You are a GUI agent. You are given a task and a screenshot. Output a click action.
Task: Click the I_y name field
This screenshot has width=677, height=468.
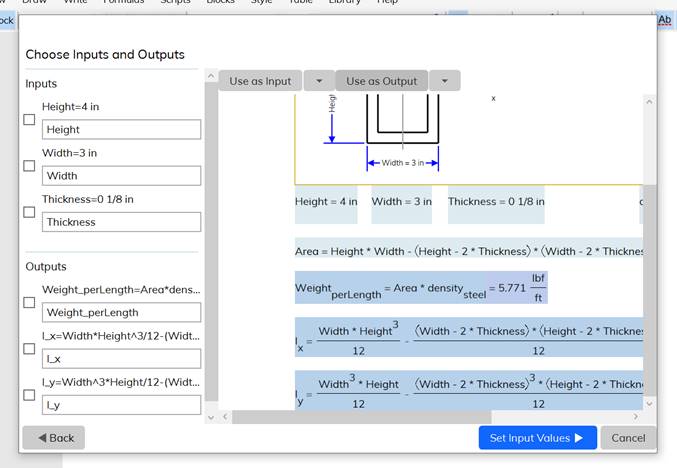121,405
